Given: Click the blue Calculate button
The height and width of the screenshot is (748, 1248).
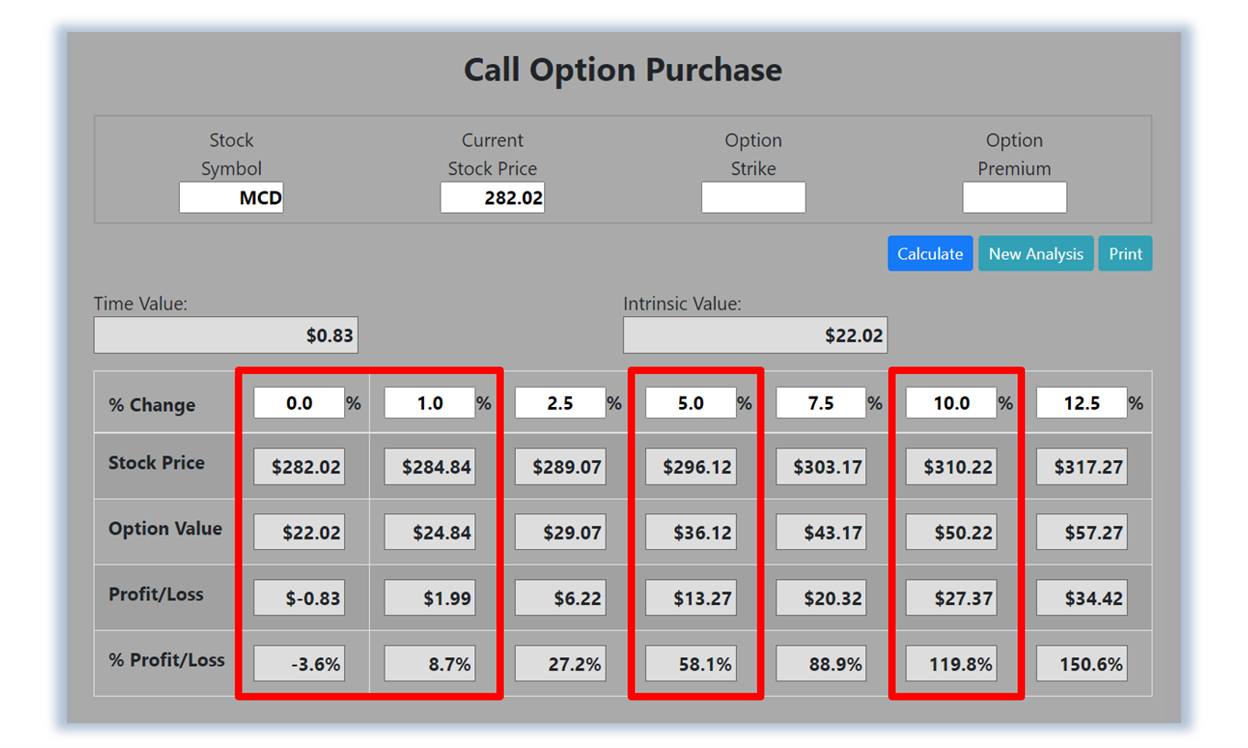Looking at the screenshot, I should pos(929,254).
